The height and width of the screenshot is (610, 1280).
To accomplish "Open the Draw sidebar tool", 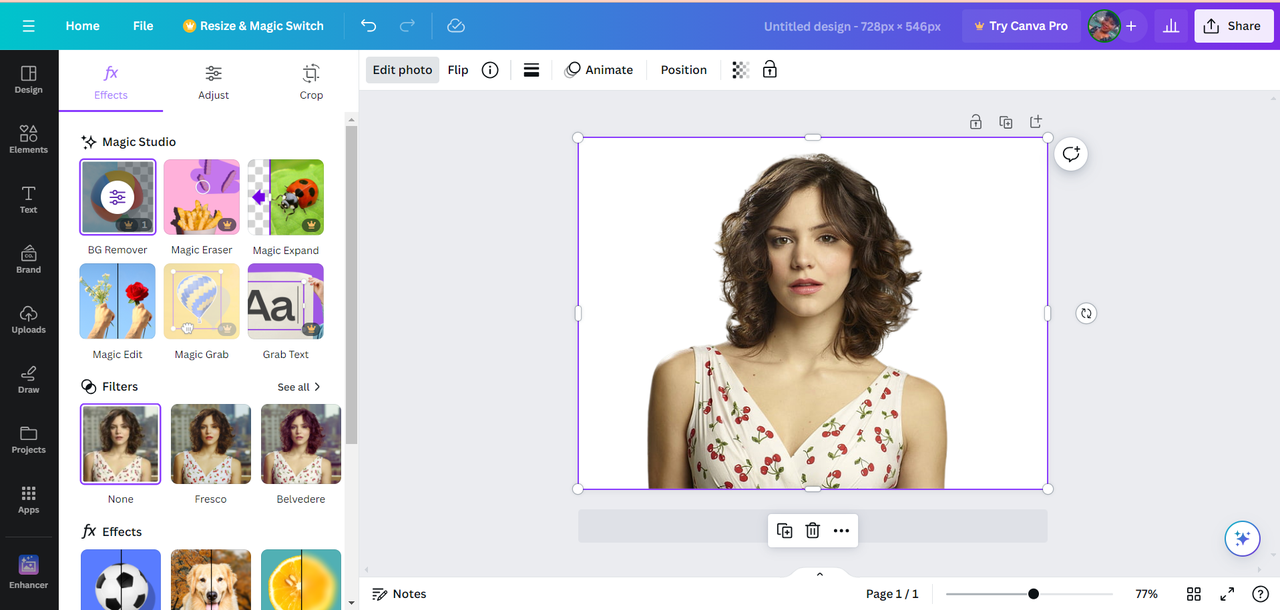I will [28, 380].
